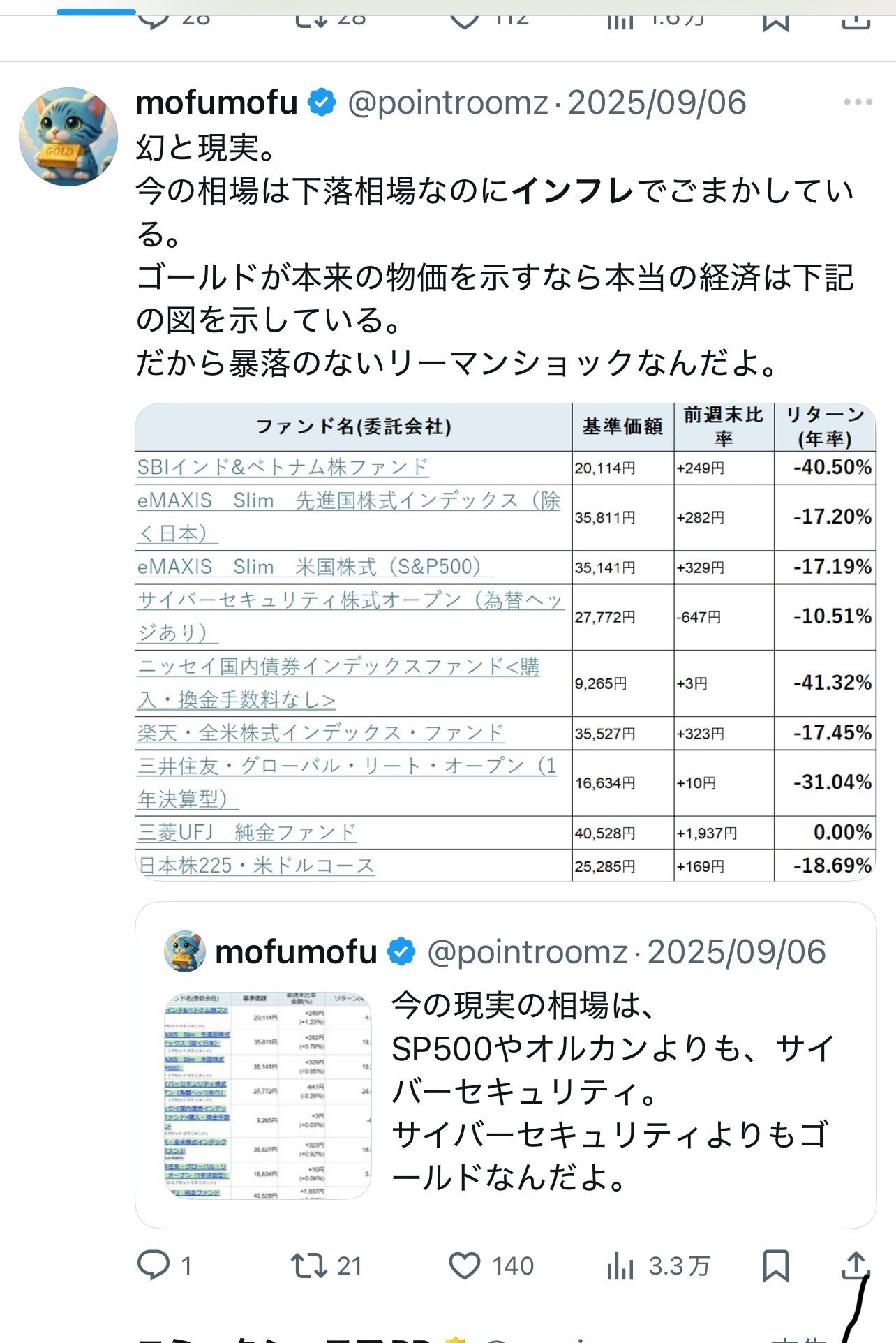Open the quoted tweet about サイバーセキュリティ
The image size is (896, 1343).
coord(506,1065)
